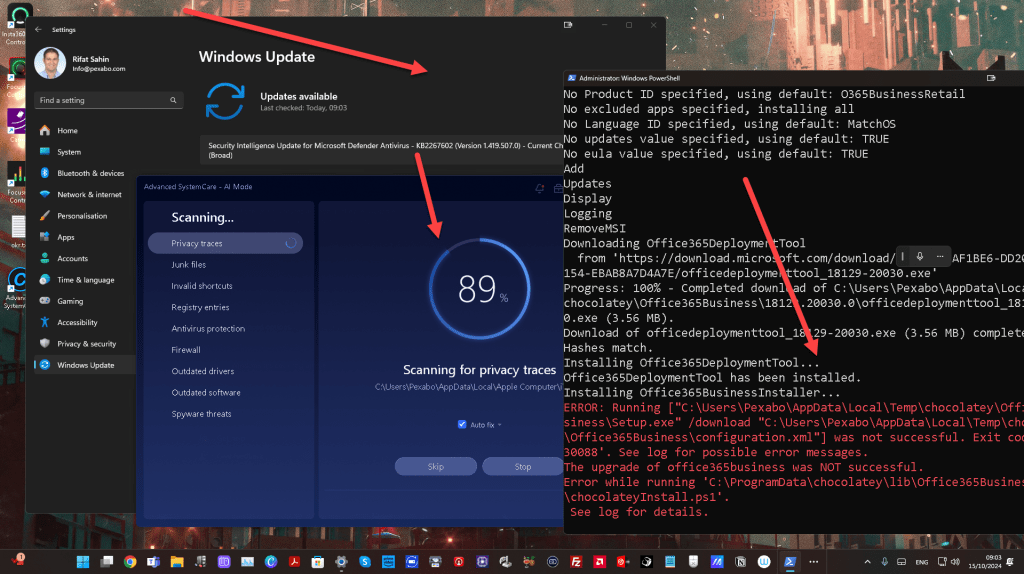This screenshot has width=1024, height=574.
Task: Click the search magnifier in Find a setting
Action: [173, 101]
